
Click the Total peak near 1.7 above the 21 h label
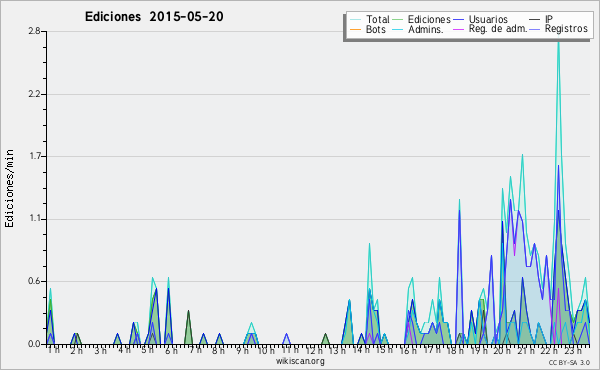coord(522,156)
